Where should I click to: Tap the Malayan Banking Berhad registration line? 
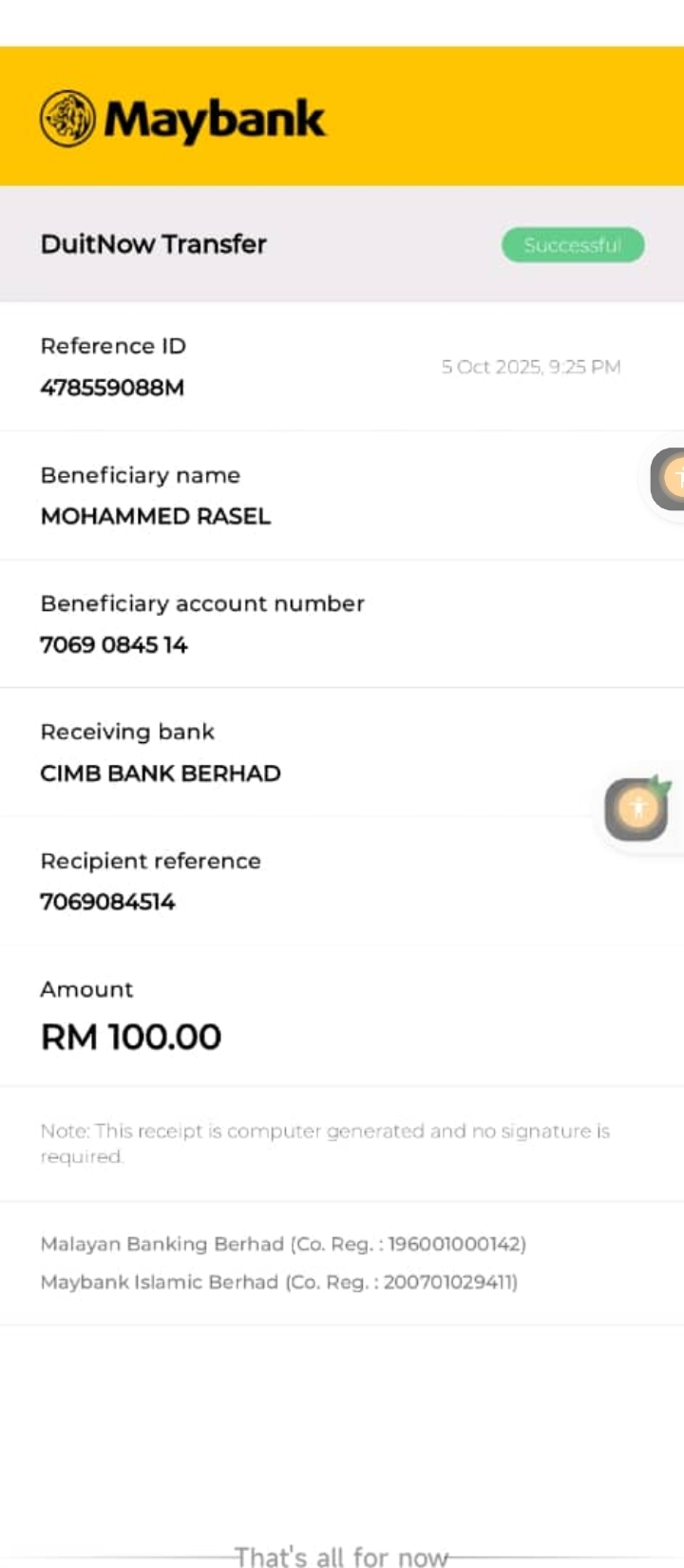pyautogui.click(x=283, y=1244)
